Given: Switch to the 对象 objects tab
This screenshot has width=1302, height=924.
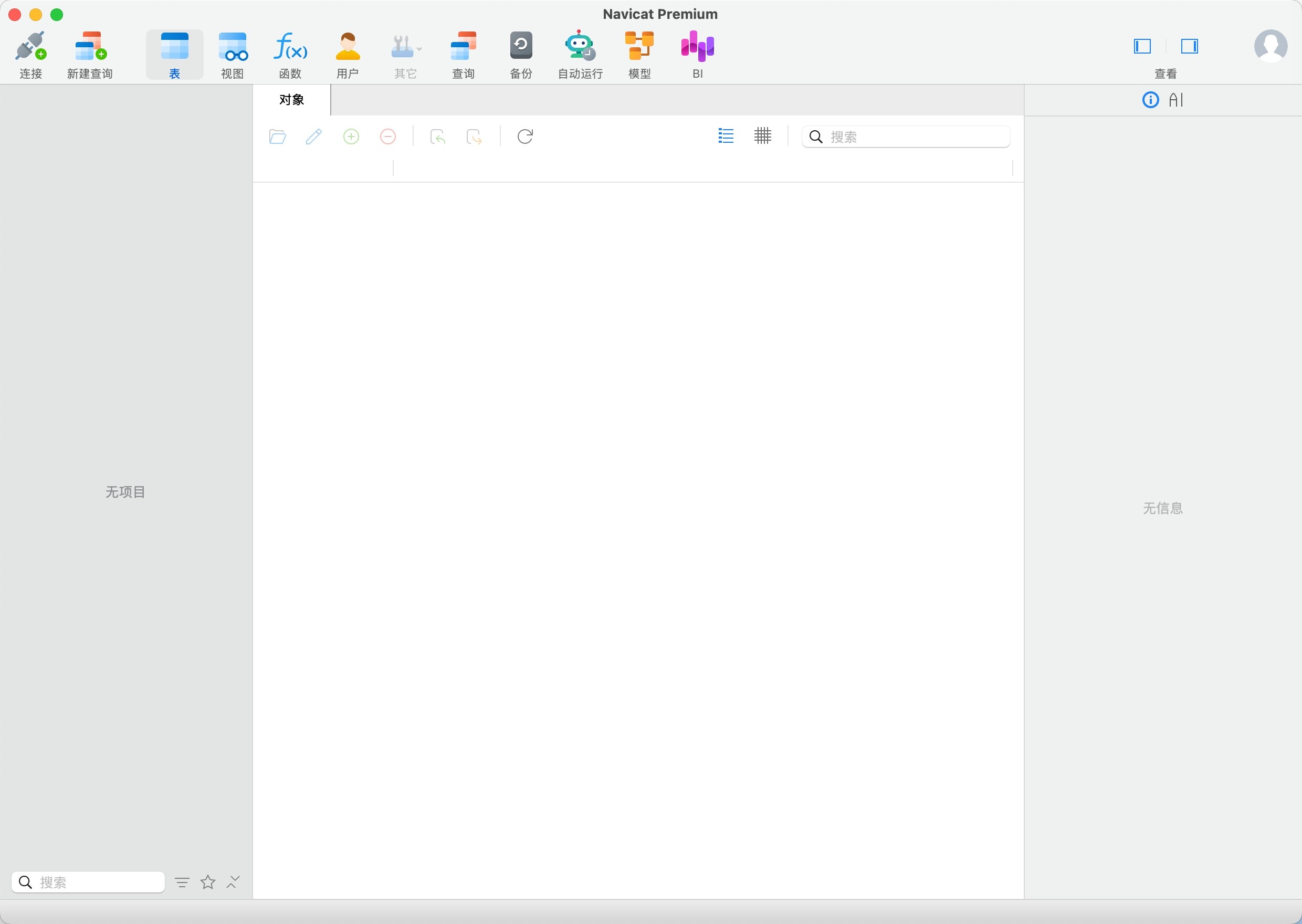Looking at the screenshot, I should (x=292, y=100).
